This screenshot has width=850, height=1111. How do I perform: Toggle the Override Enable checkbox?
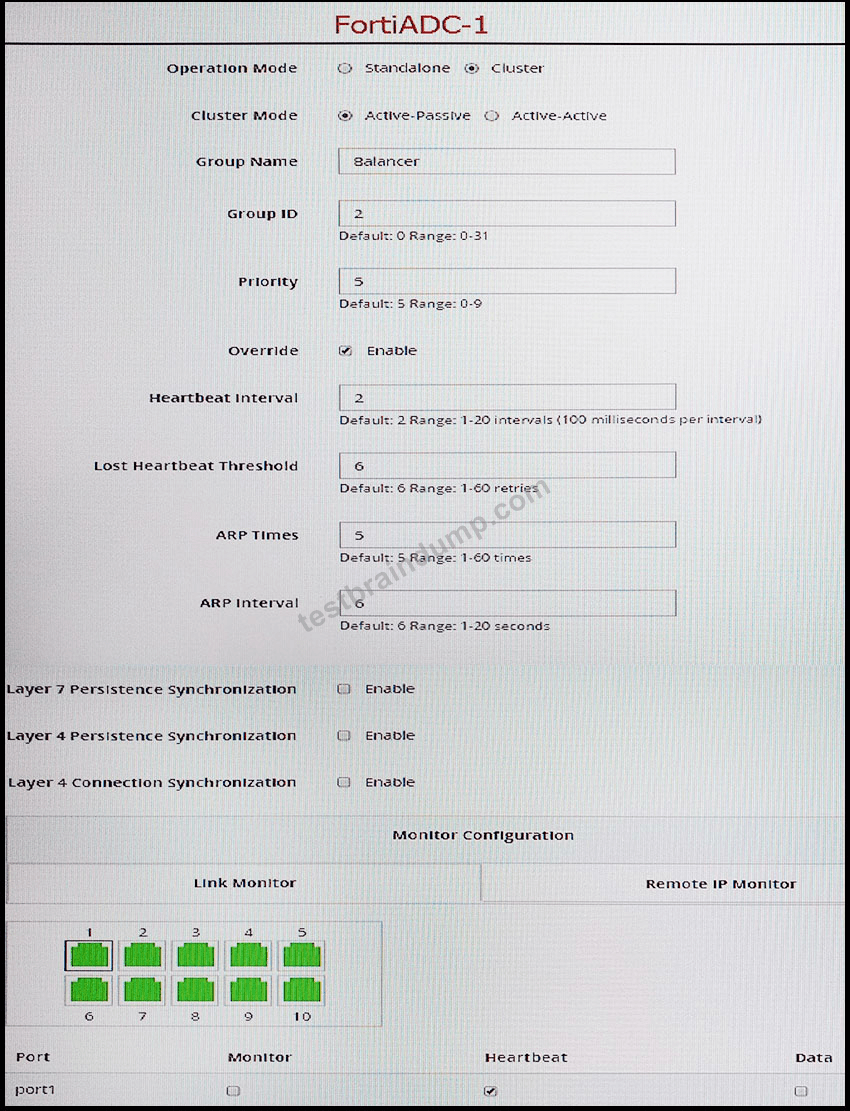pyautogui.click(x=345, y=351)
